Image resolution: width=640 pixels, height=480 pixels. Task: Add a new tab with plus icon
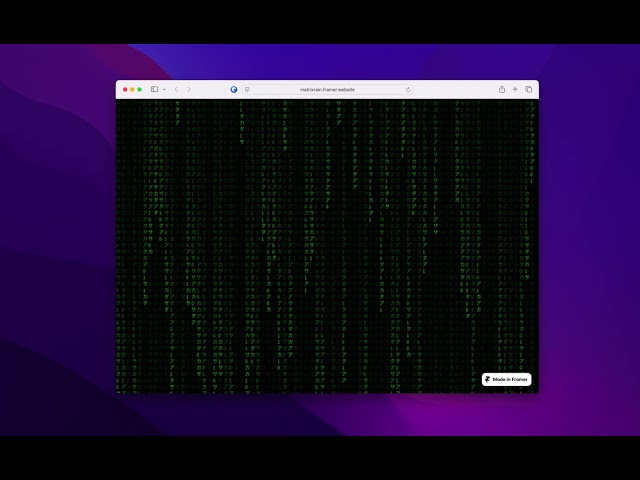515,89
